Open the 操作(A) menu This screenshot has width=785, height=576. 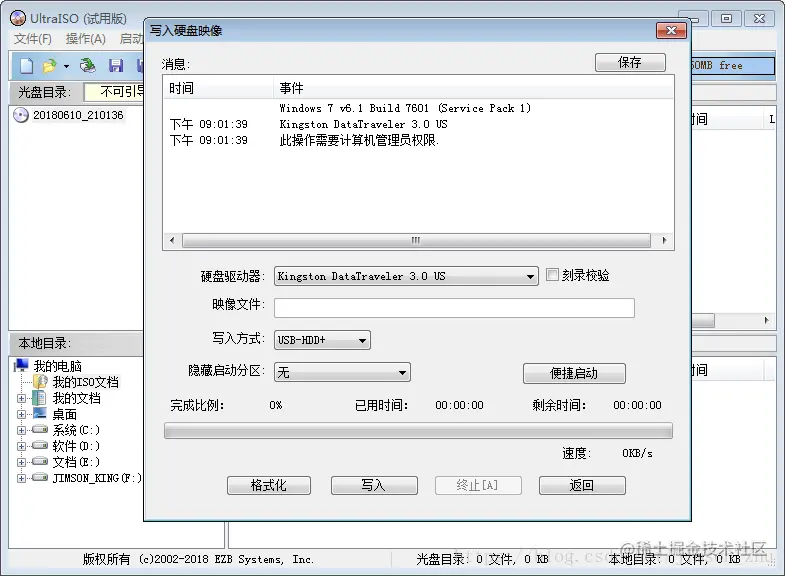pos(86,39)
